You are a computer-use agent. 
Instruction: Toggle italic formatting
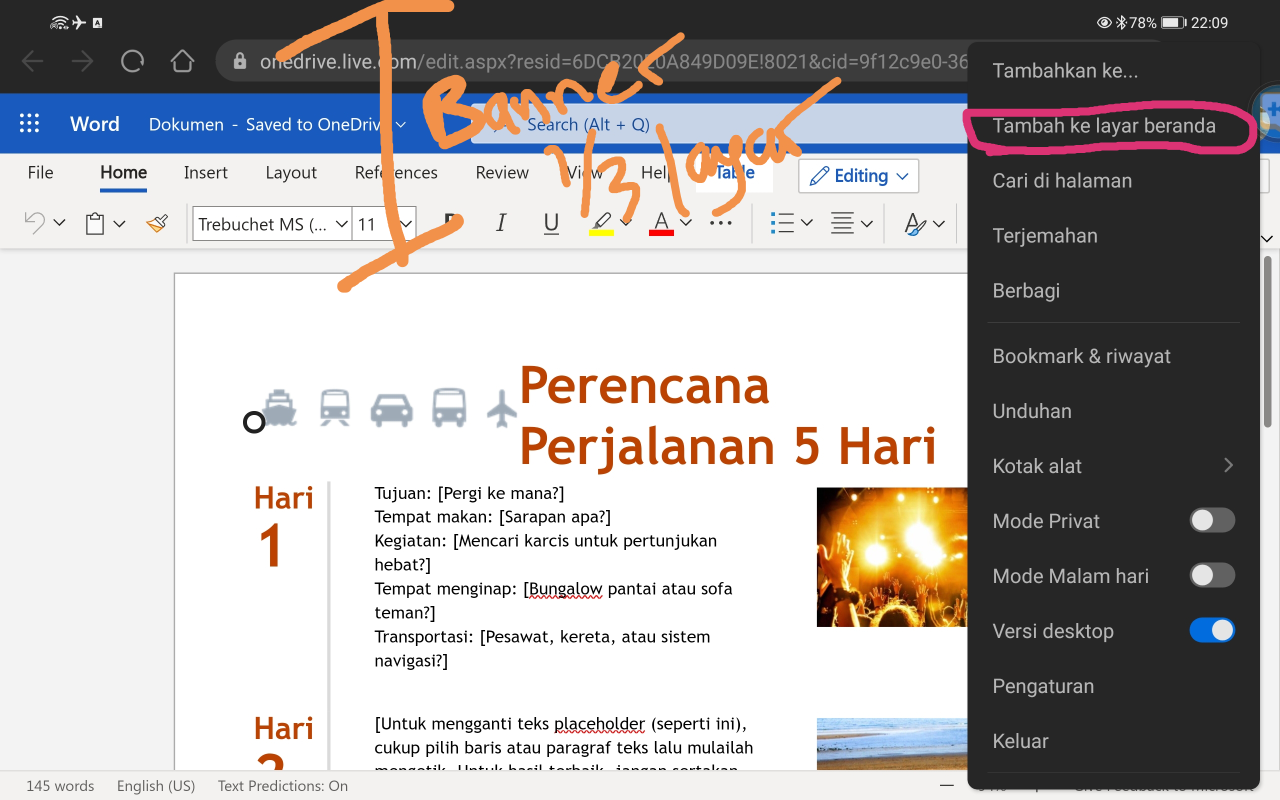501,222
